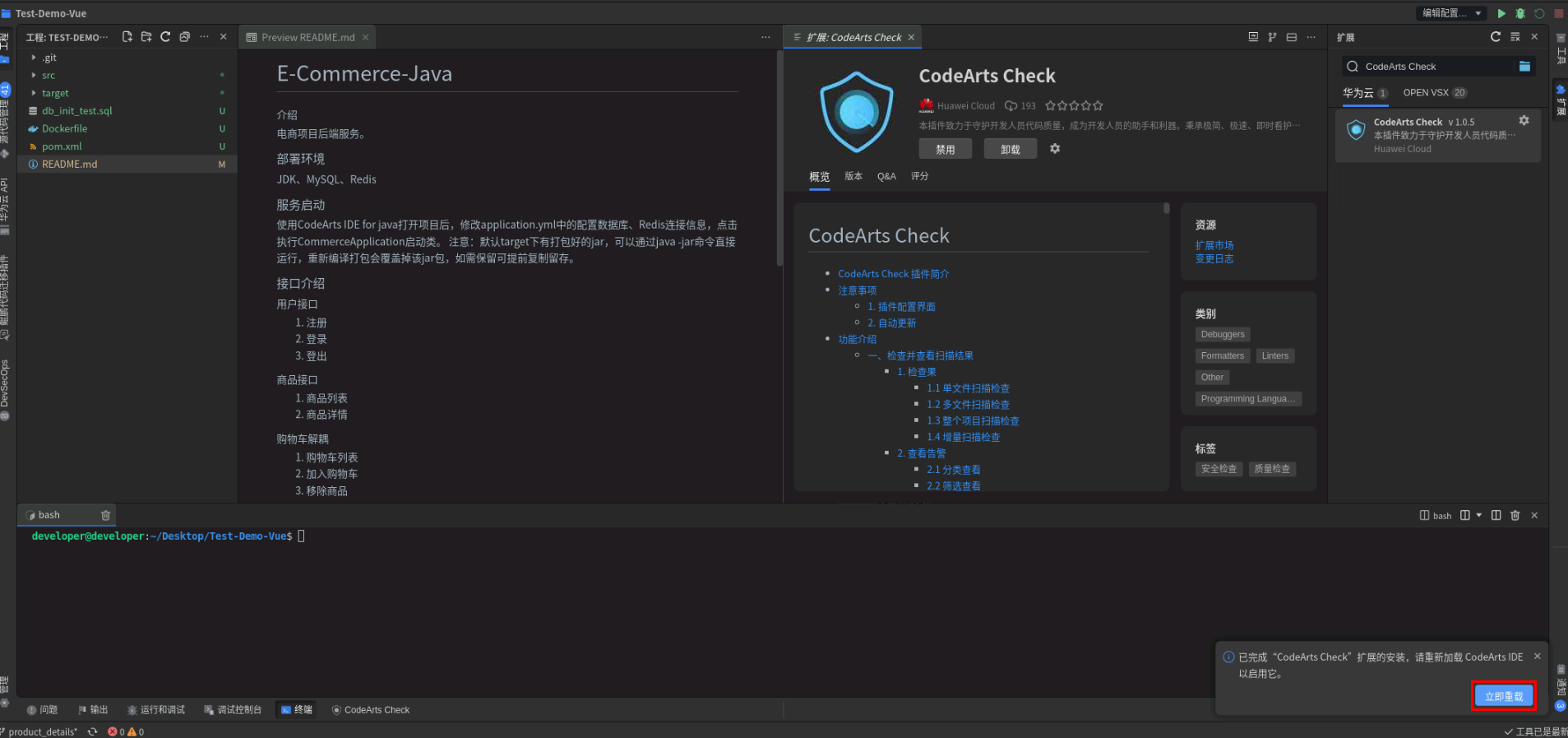Click the 安全检查 label tag
The image size is (1568, 738).
tap(1219, 469)
